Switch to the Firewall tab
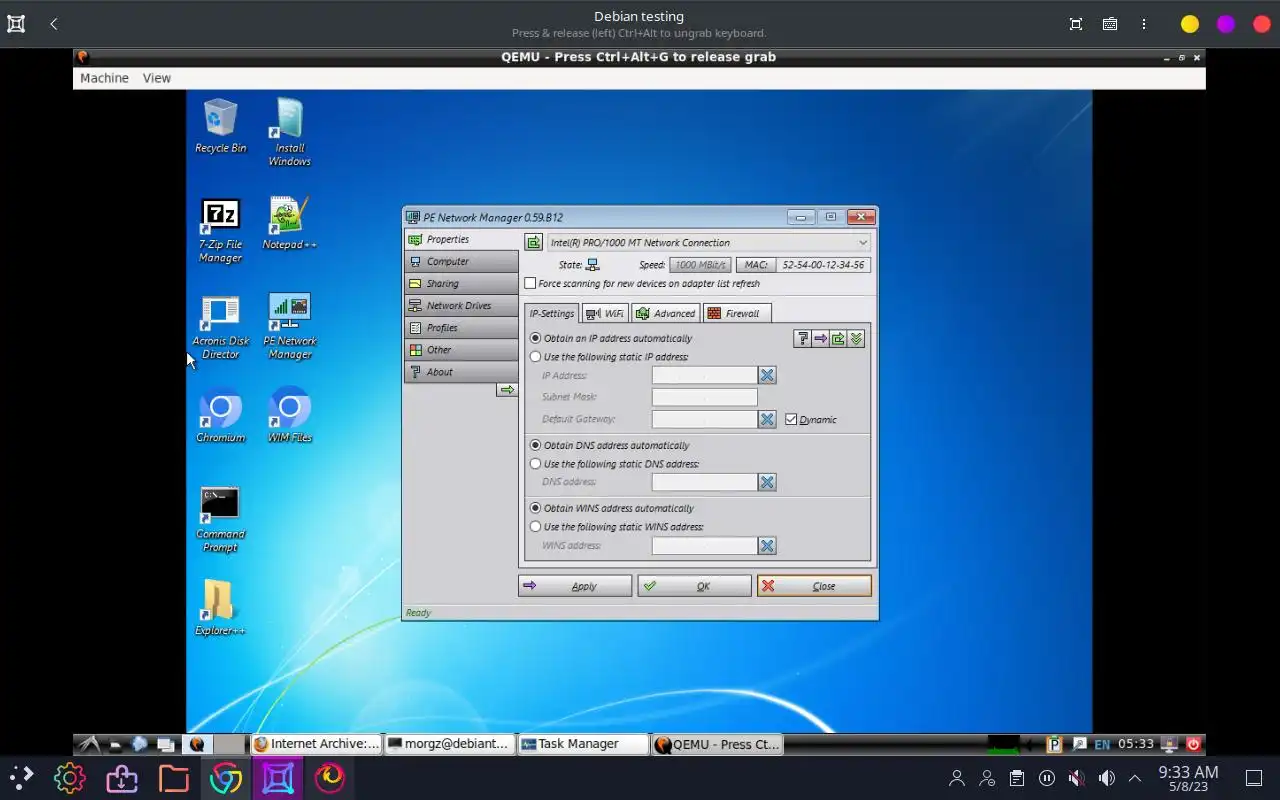1280x800 pixels. click(737, 313)
